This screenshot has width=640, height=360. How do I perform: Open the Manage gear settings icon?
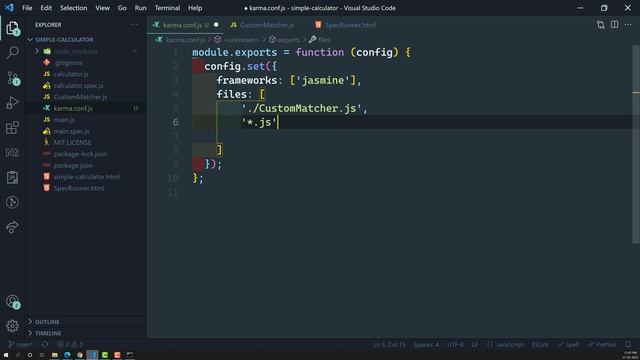pyautogui.click(x=12, y=326)
